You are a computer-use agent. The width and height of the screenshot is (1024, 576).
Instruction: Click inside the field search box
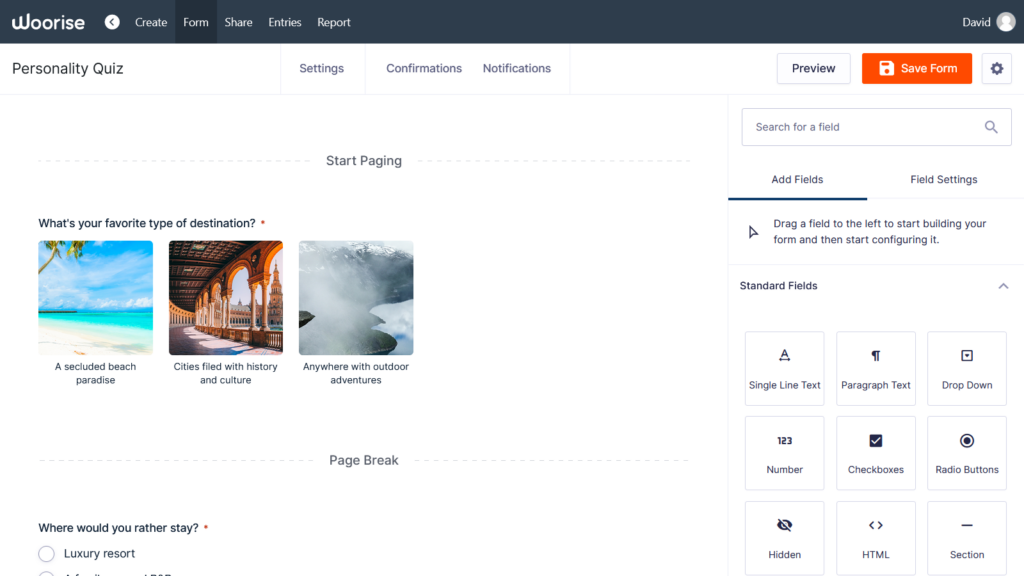click(860, 127)
